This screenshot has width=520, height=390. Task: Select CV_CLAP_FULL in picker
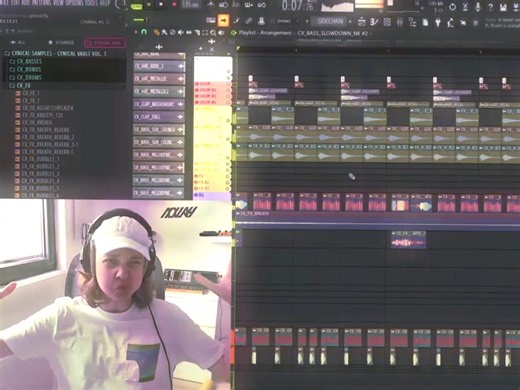tap(159, 117)
